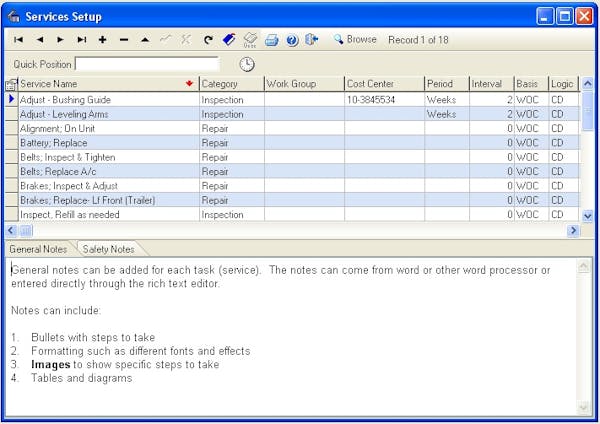Select the General Notes tab
Viewport: 600px width, 424px height.
point(38,249)
